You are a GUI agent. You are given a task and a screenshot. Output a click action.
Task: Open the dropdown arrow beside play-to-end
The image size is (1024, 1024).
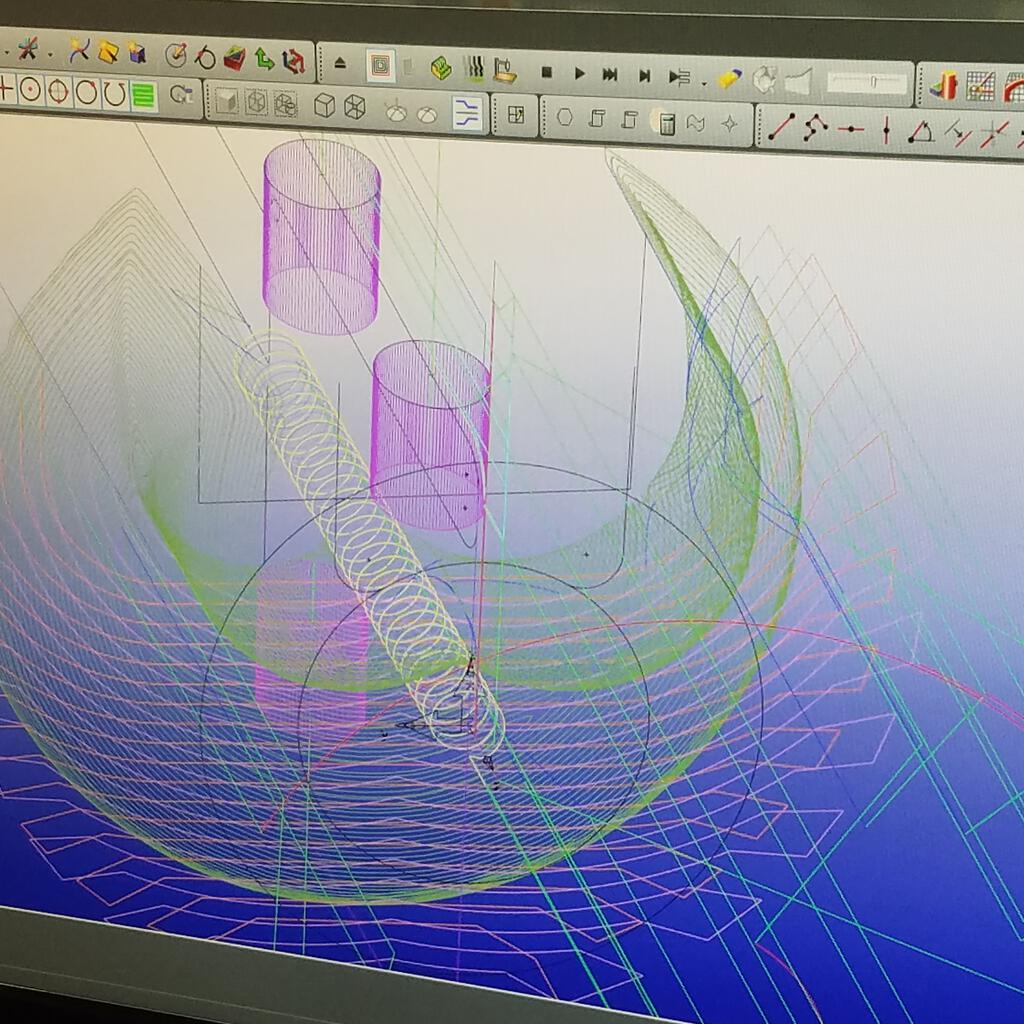[704, 84]
